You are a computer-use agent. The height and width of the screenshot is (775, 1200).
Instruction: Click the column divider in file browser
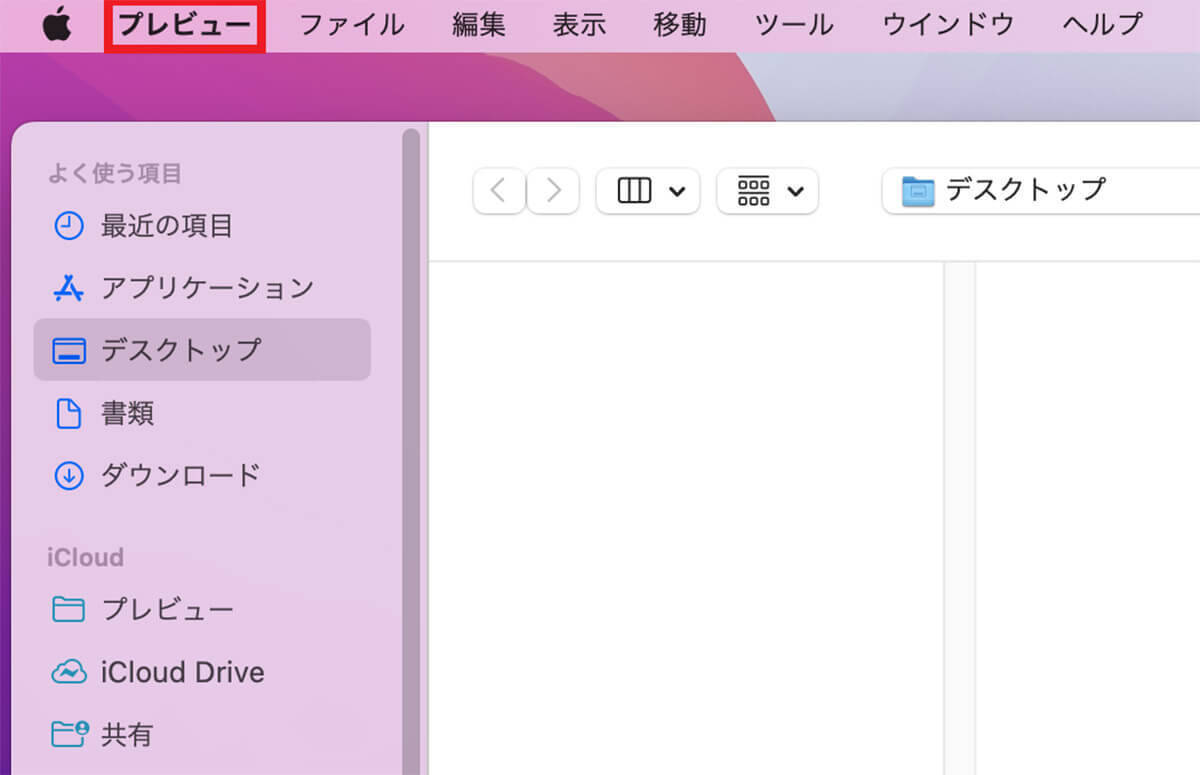[959, 500]
